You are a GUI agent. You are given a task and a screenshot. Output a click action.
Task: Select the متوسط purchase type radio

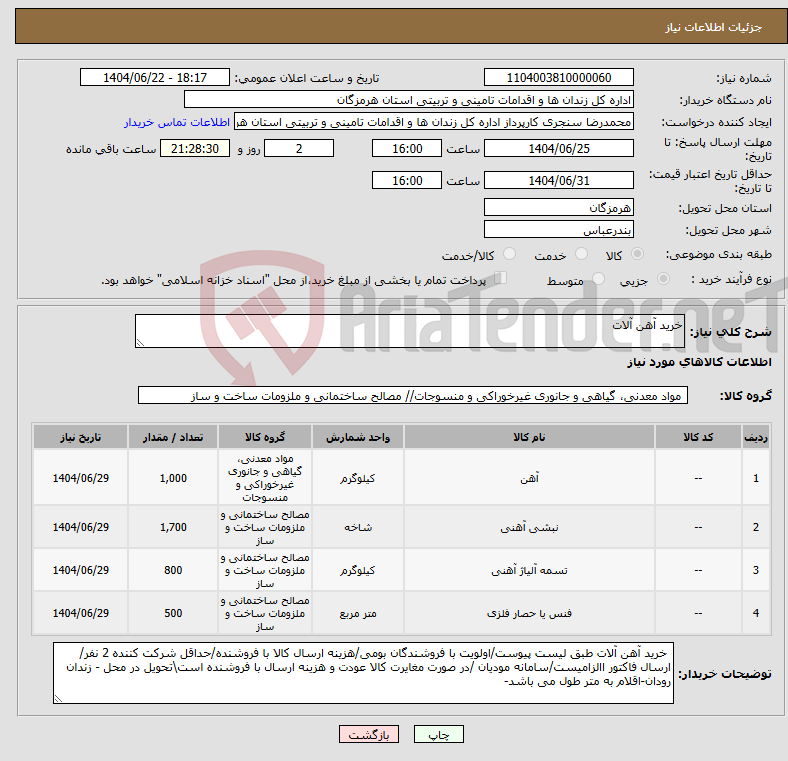pyautogui.click(x=598, y=279)
